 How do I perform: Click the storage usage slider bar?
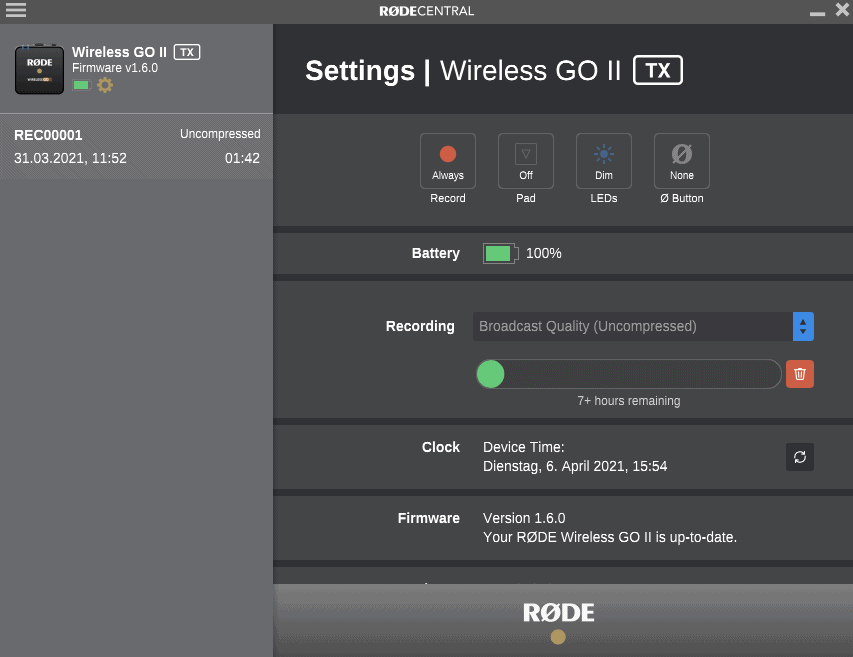point(629,374)
